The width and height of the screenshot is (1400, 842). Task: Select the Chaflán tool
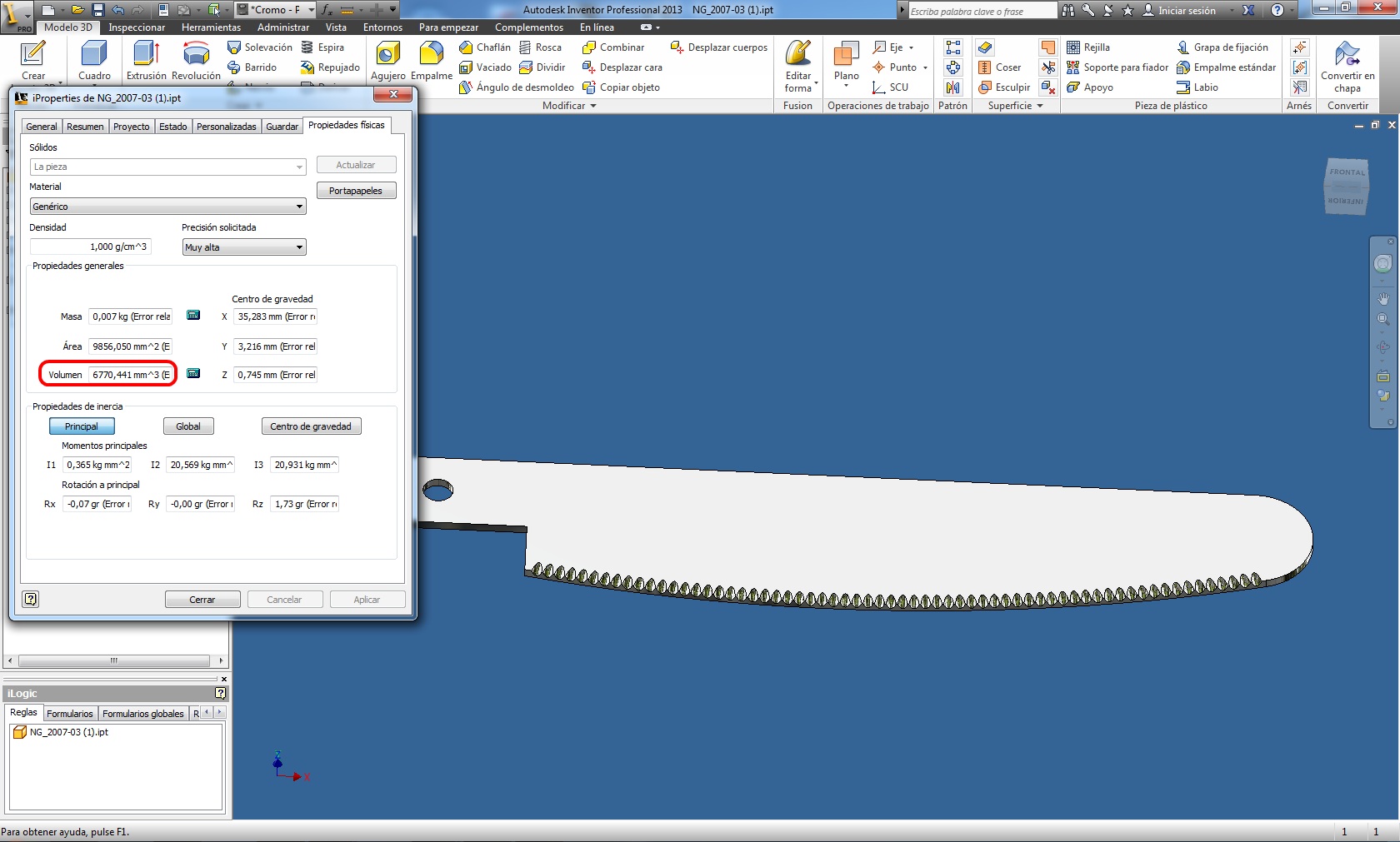(485, 47)
